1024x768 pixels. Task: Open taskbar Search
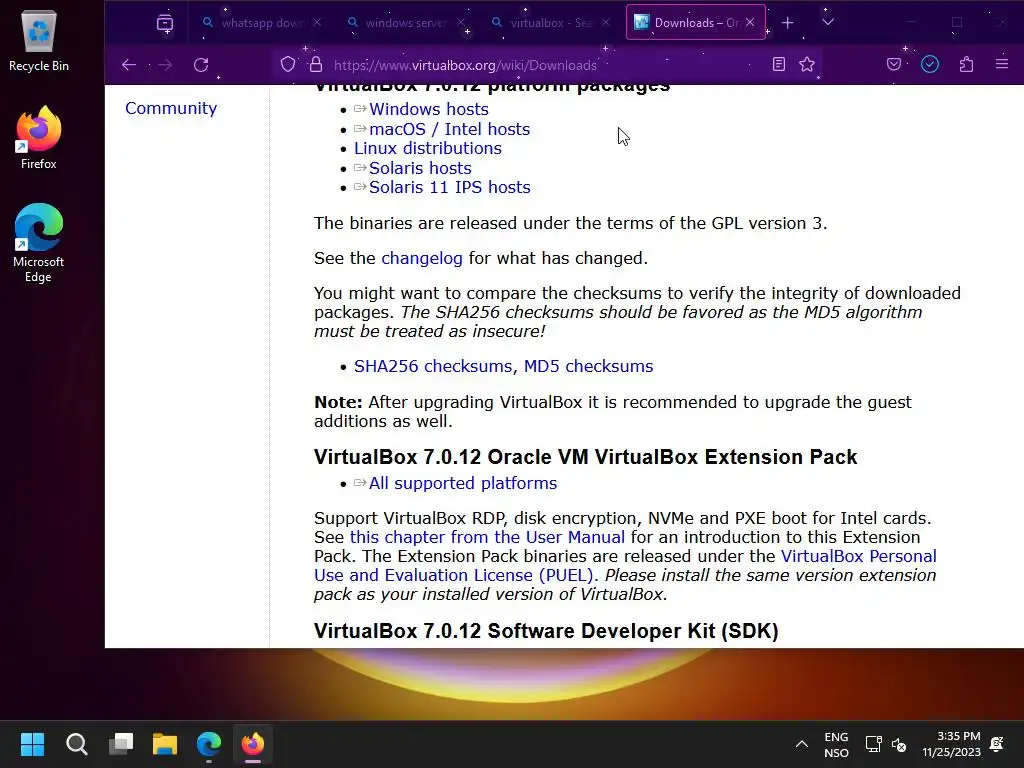coord(77,744)
